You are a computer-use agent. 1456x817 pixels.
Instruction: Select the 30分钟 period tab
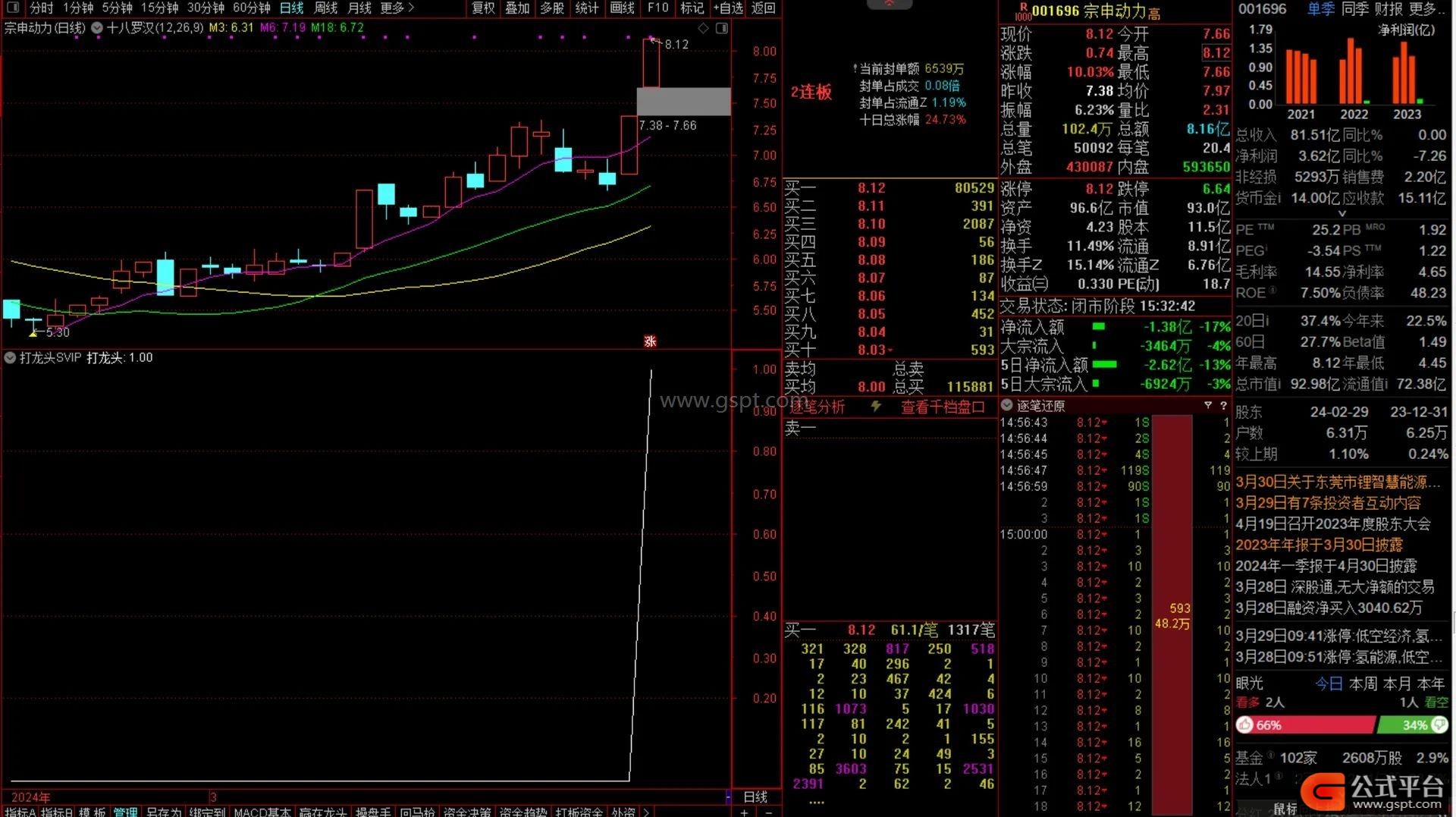tap(206, 8)
